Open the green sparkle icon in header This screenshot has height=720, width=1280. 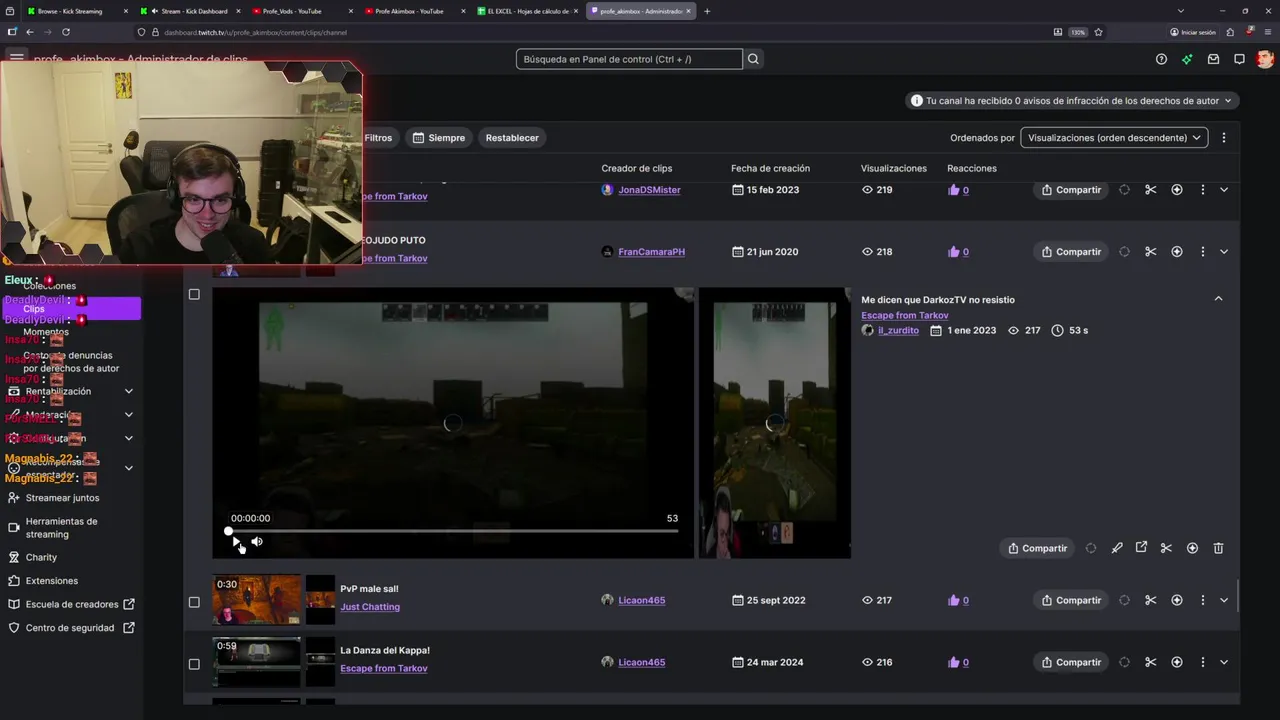[1187, 59]
